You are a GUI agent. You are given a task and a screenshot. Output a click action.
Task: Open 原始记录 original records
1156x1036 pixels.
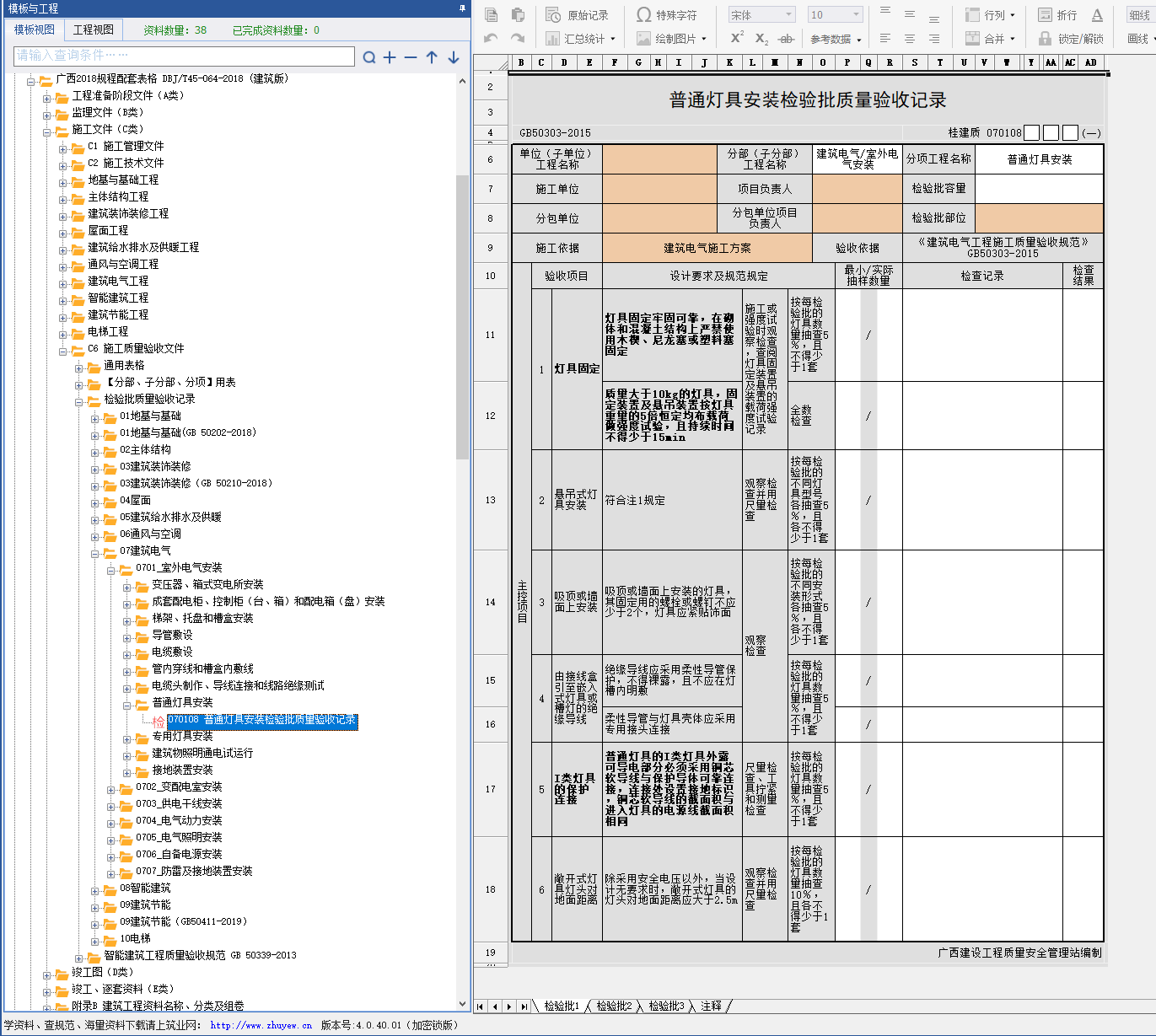pos(578,15)
